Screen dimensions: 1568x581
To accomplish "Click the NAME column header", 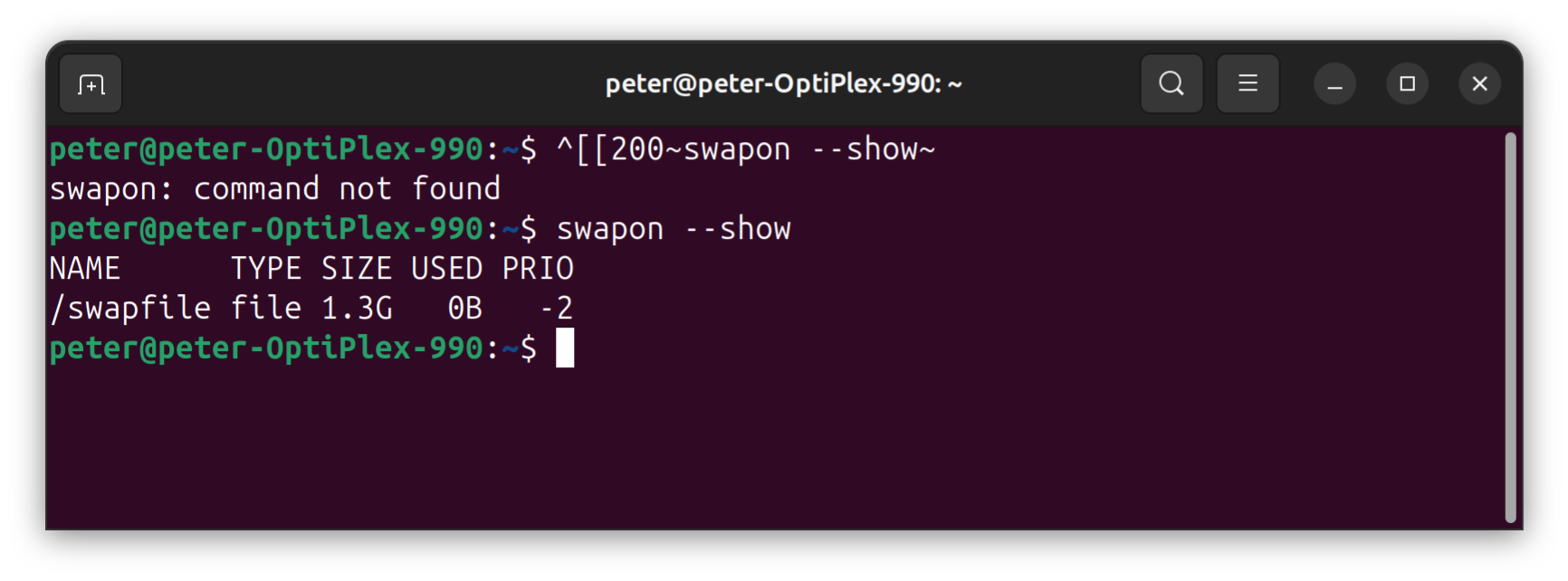I will (x=85, y=269).
